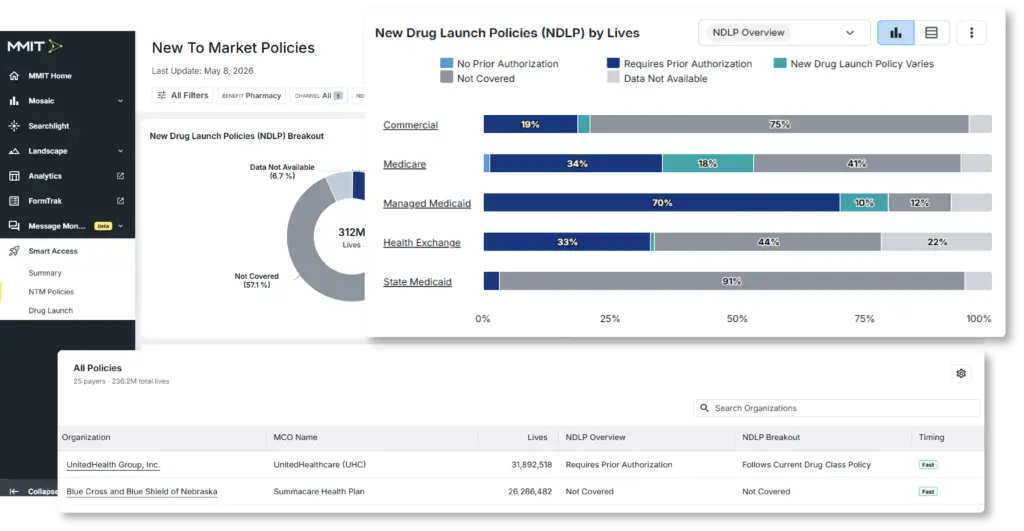This screenshot has height=531, width=1024.
Task: Click the Searchlight sidebar icon
Action: 14,125
